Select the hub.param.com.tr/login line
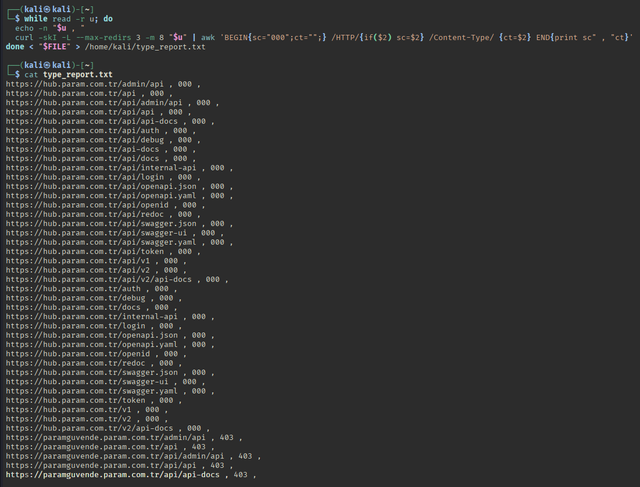Viewport: 640px width, 487px height. click(93, 326)
